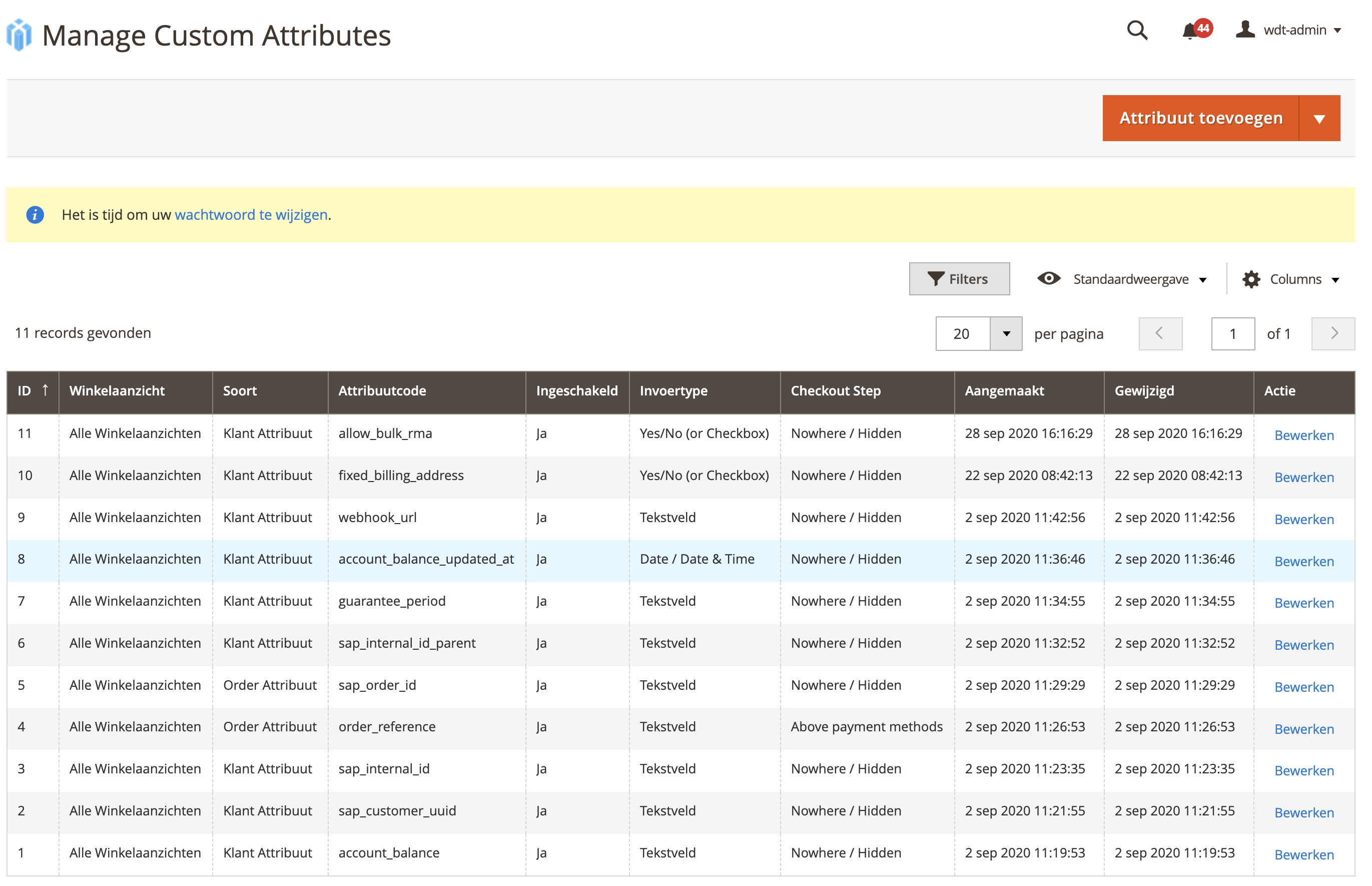Click the gear icon for Columns

[1251, 280]
